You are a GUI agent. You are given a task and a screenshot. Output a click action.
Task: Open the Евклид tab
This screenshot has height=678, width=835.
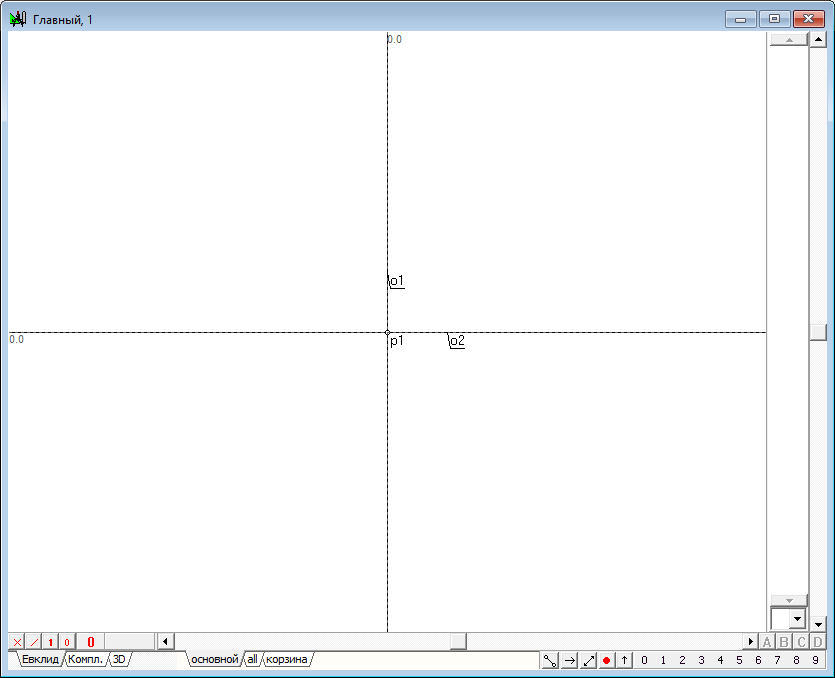(40, 659)
